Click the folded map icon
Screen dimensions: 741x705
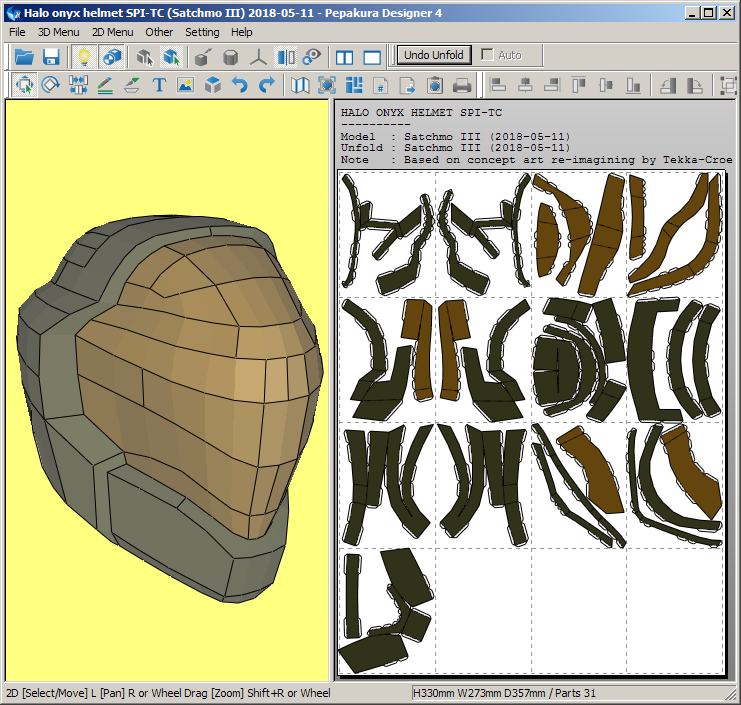point(300,85)
